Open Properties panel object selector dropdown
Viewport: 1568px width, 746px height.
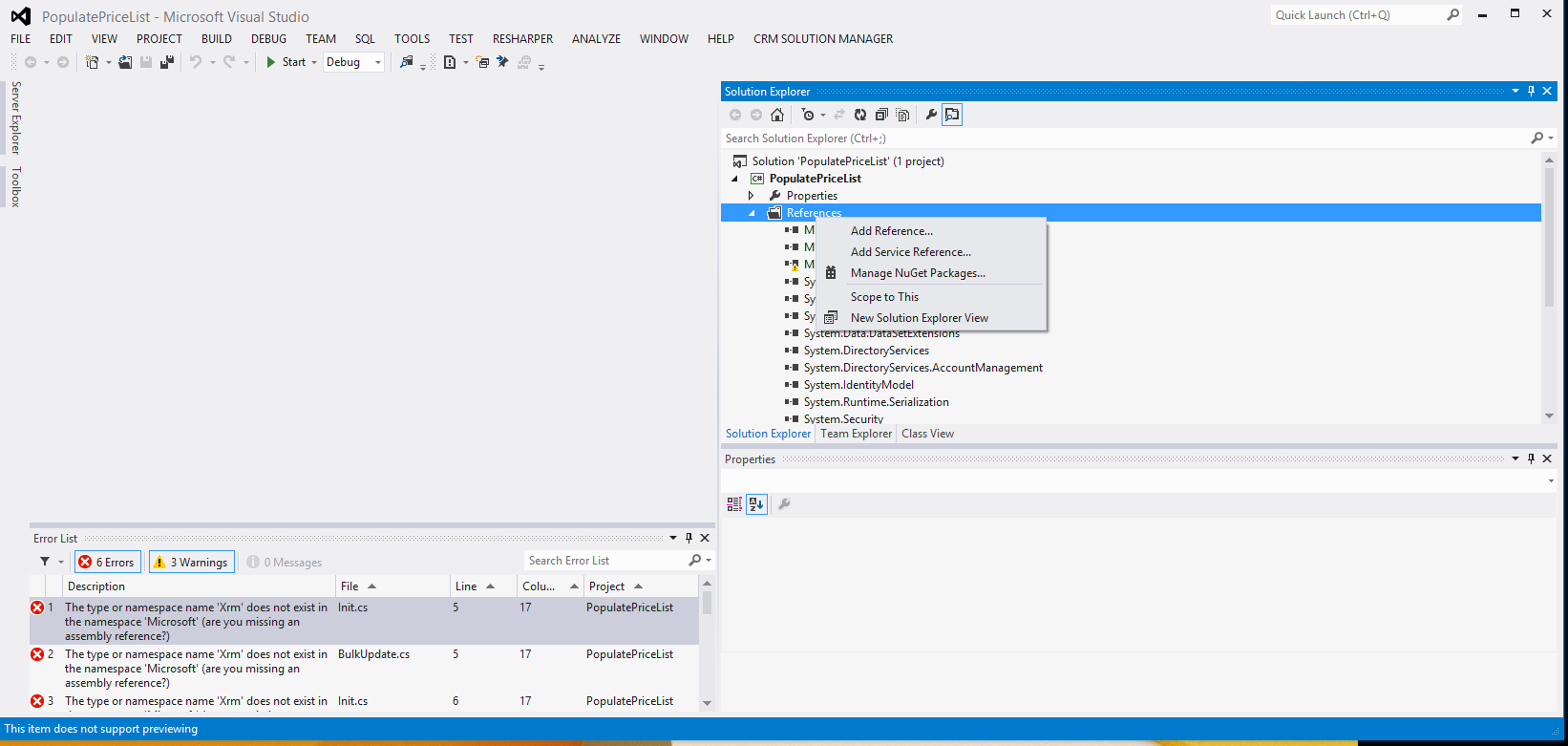[1550, 480]
